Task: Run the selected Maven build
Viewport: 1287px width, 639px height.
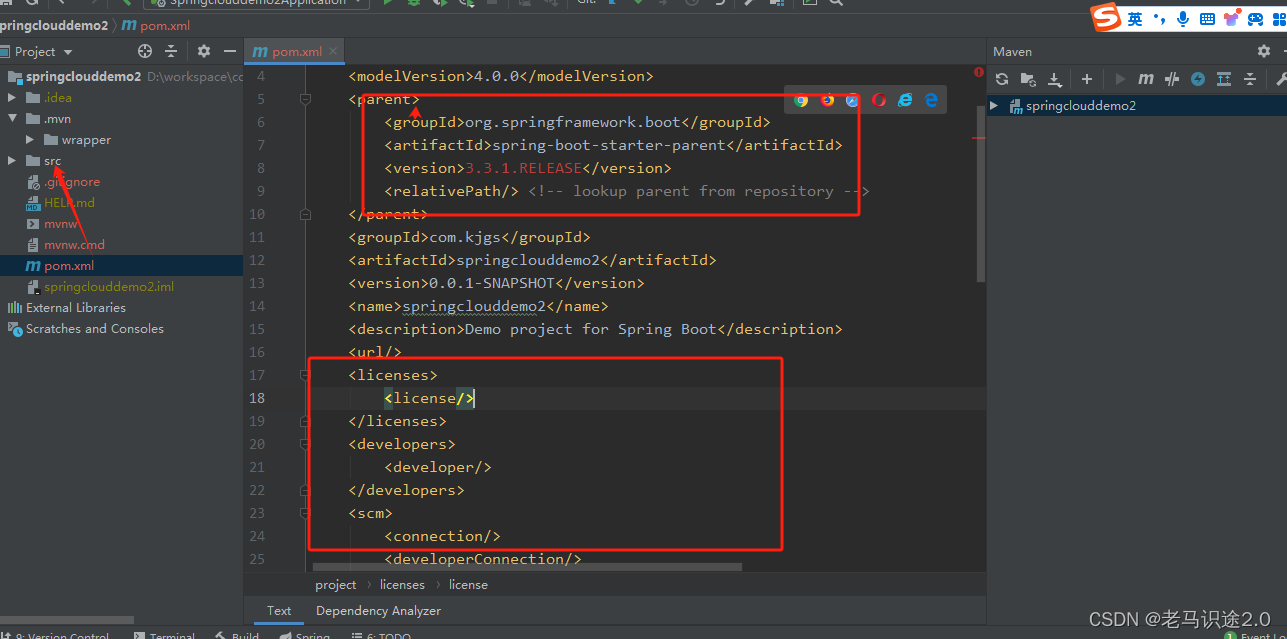Action: [1120, 79]
